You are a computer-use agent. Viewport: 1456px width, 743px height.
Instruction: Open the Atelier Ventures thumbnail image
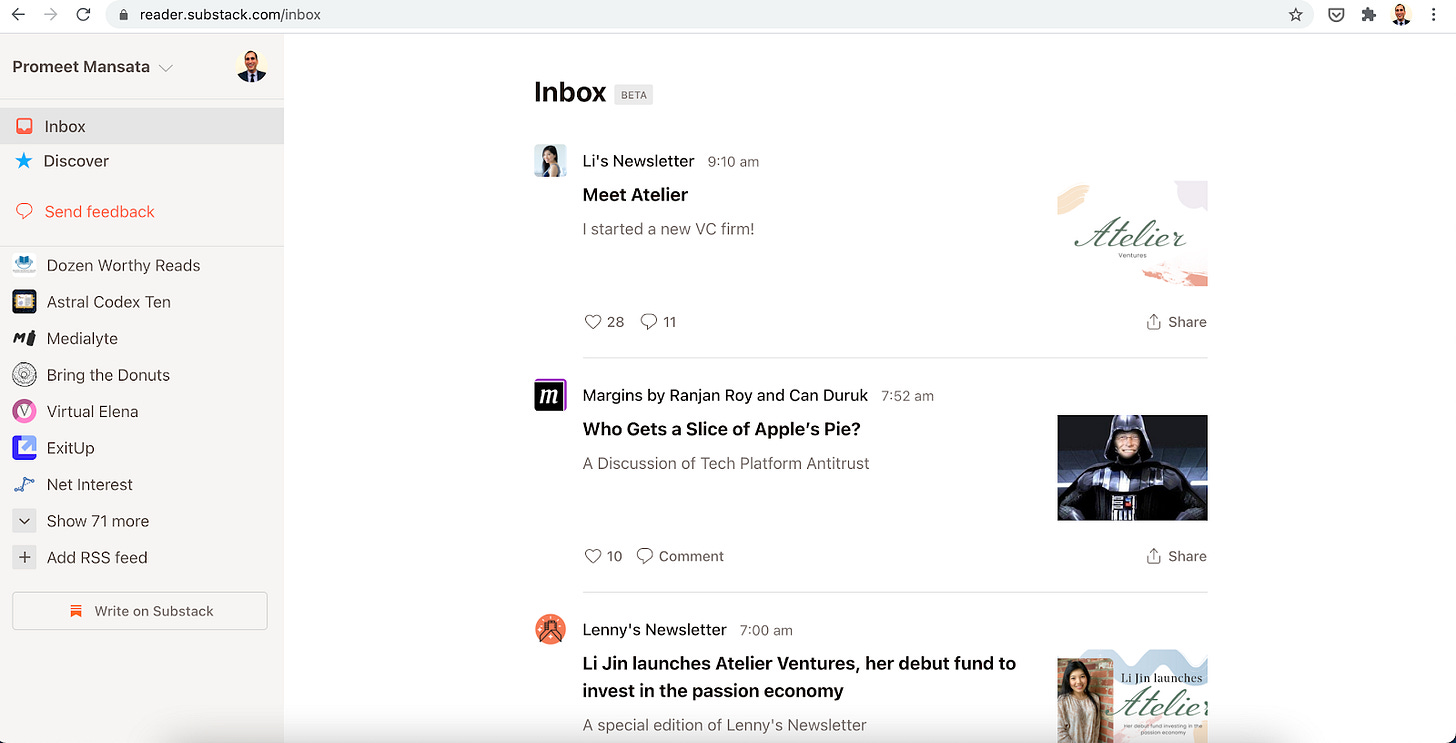1132,233
